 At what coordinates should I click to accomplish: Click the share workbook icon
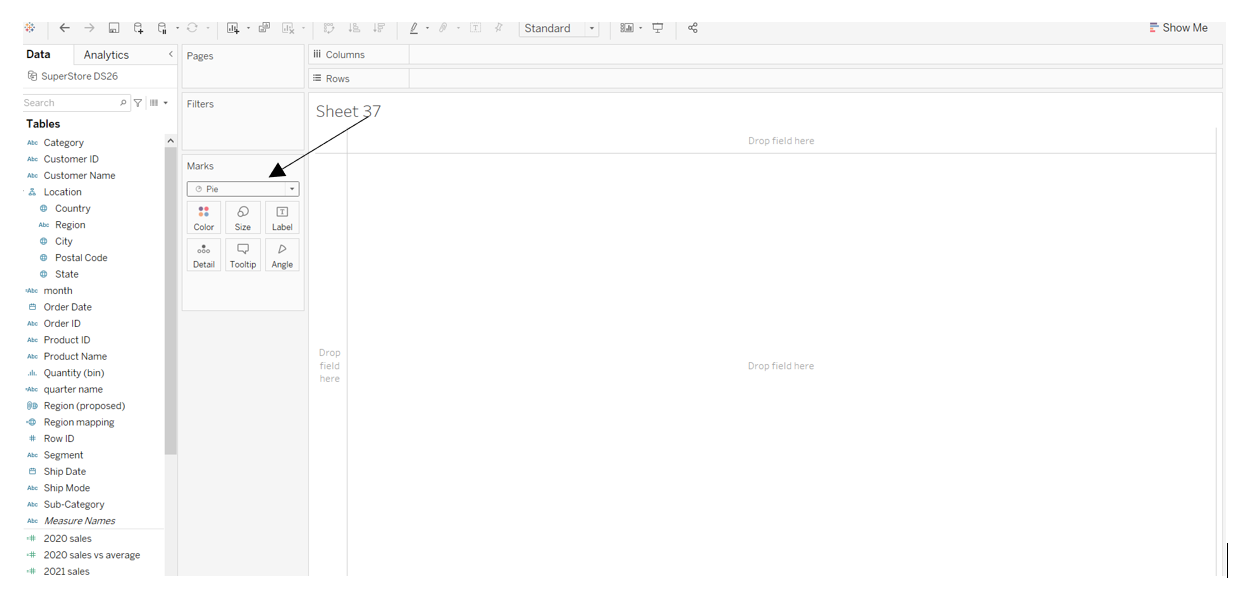point(692,28)
